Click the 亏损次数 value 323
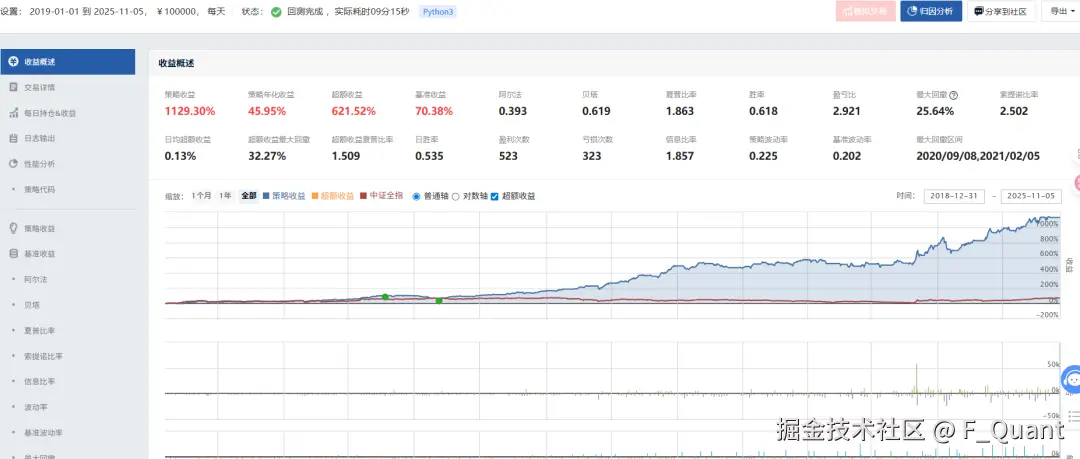This screenshot has height=459, width=1080. click(592, 156)
